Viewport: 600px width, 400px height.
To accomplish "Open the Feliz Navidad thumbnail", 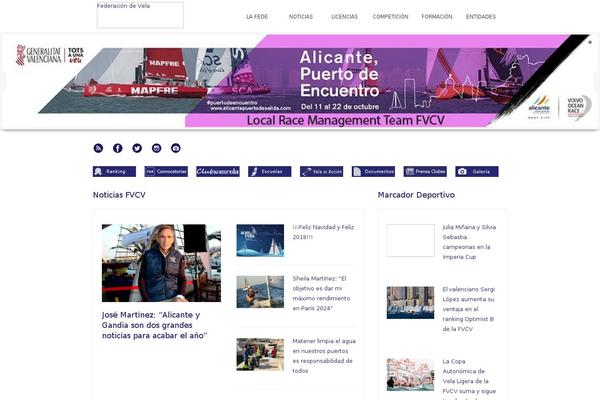I will 260,240.
